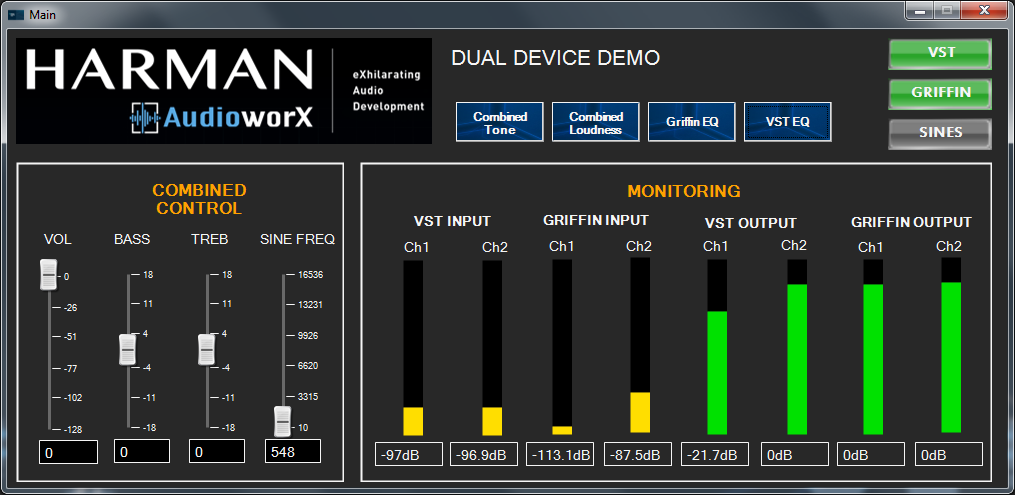The height and width of the screenshot is (495, 1015).
Task: Toggle the green VST source button
Action: (x=940, y=54)
